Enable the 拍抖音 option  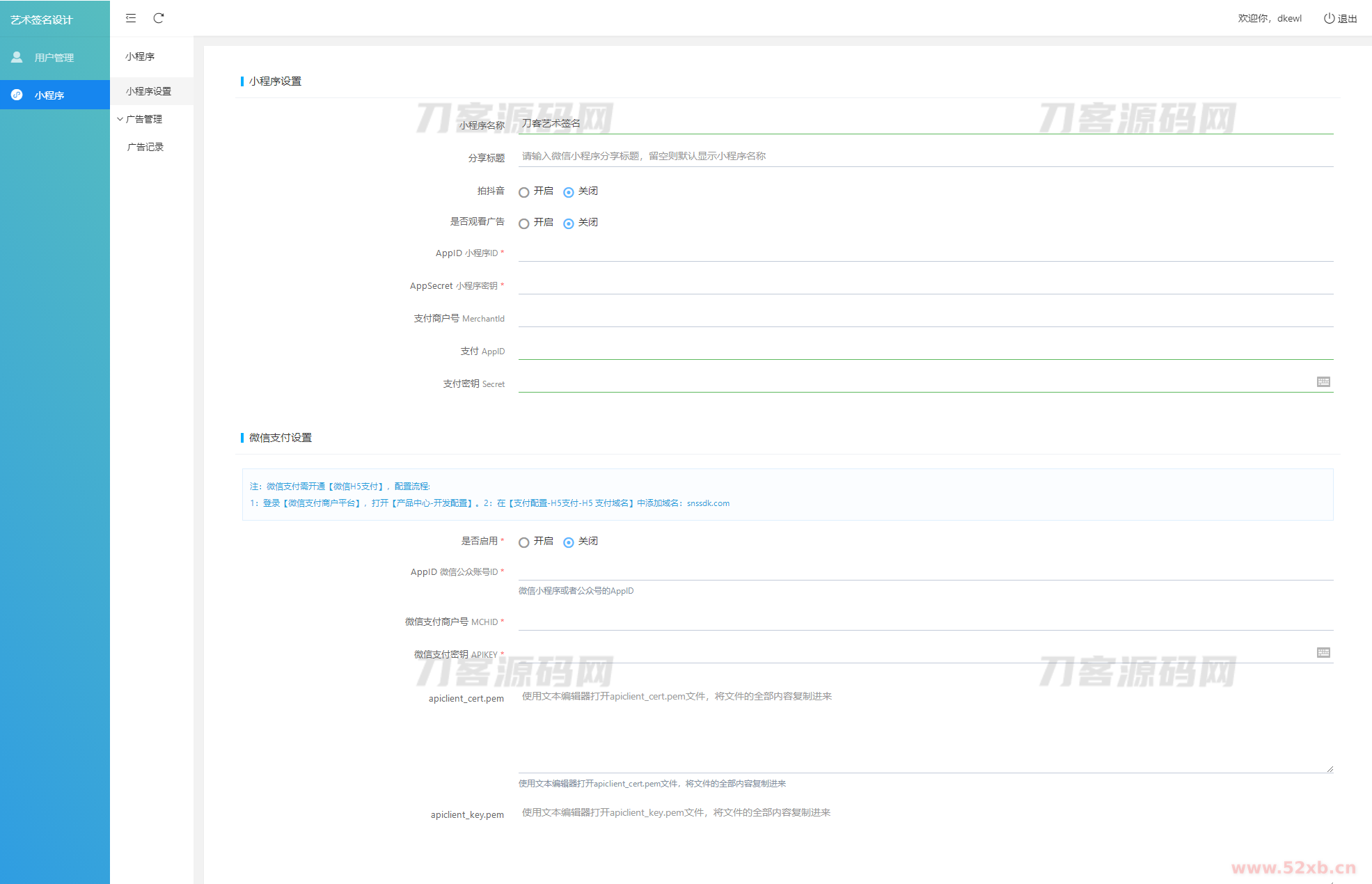(524, 192)
